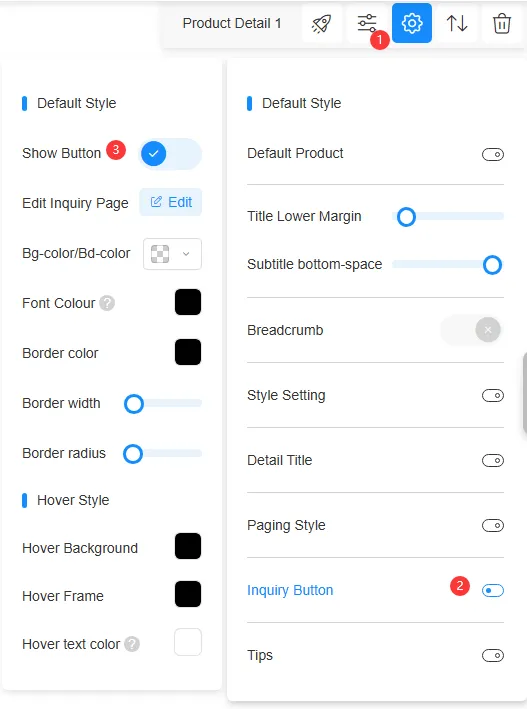The width and height of the screenshot is (527, 709).
Task: Click the Hover Background color swatch
Action: (x=188, y=546)
